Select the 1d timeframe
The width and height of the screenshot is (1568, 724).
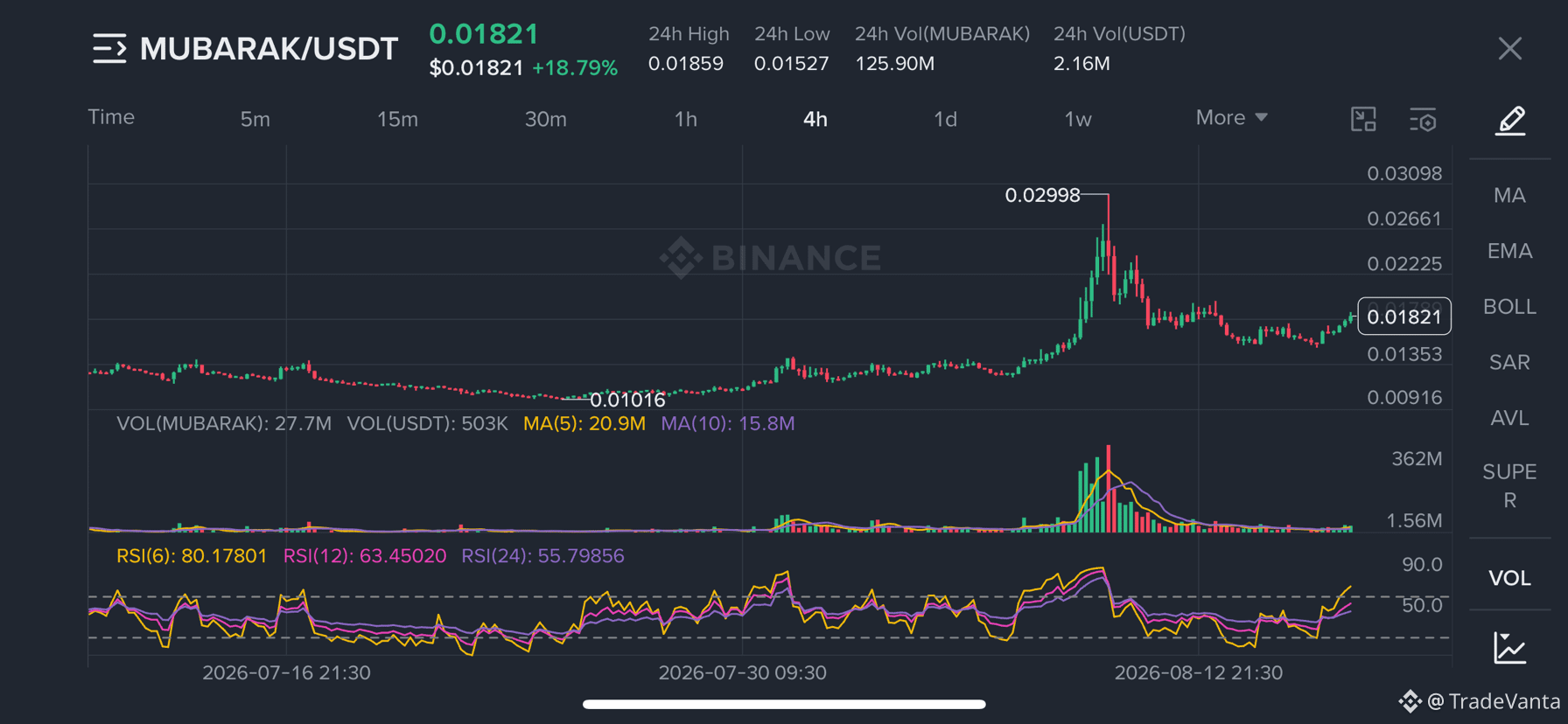(x=945, y=119)
